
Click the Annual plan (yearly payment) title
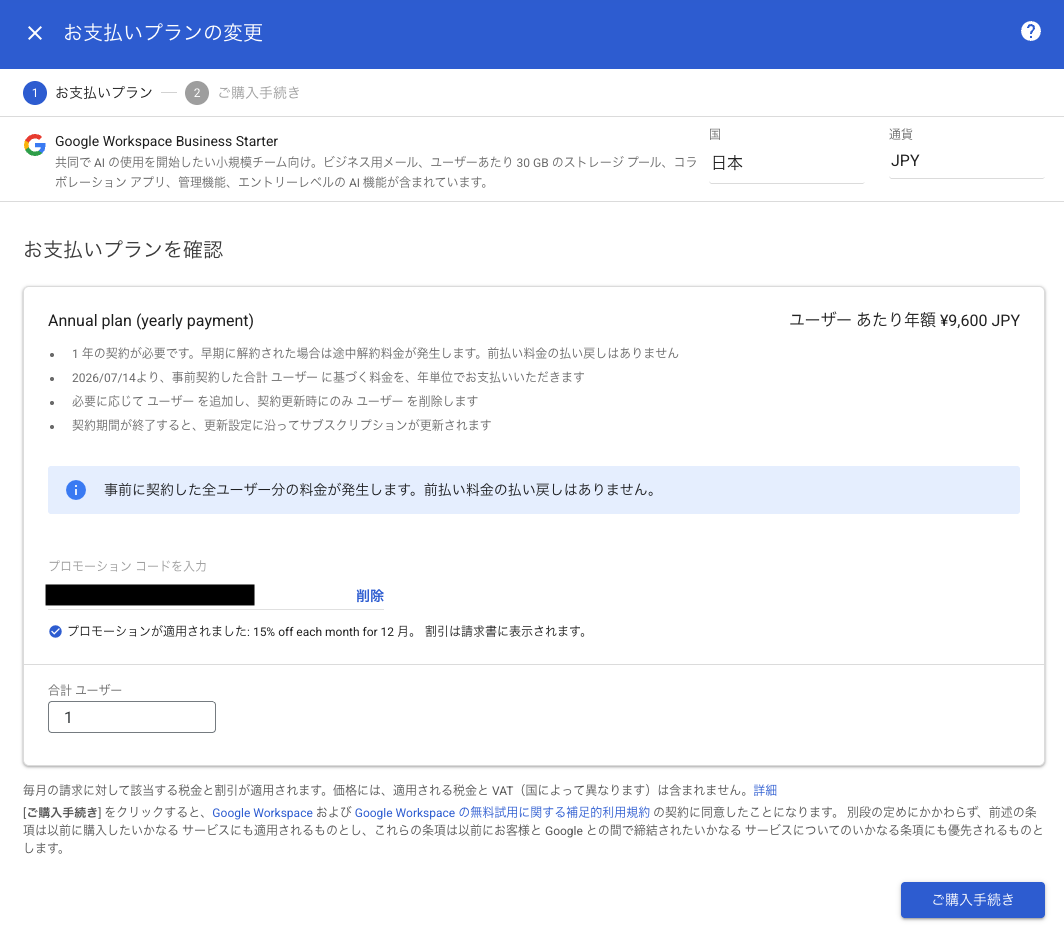coord(151,321)
